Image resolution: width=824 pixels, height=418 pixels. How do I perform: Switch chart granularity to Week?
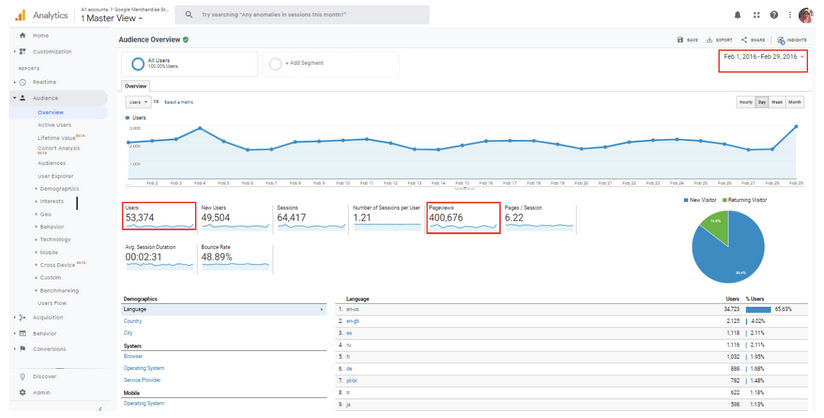[x=777, y=102]
